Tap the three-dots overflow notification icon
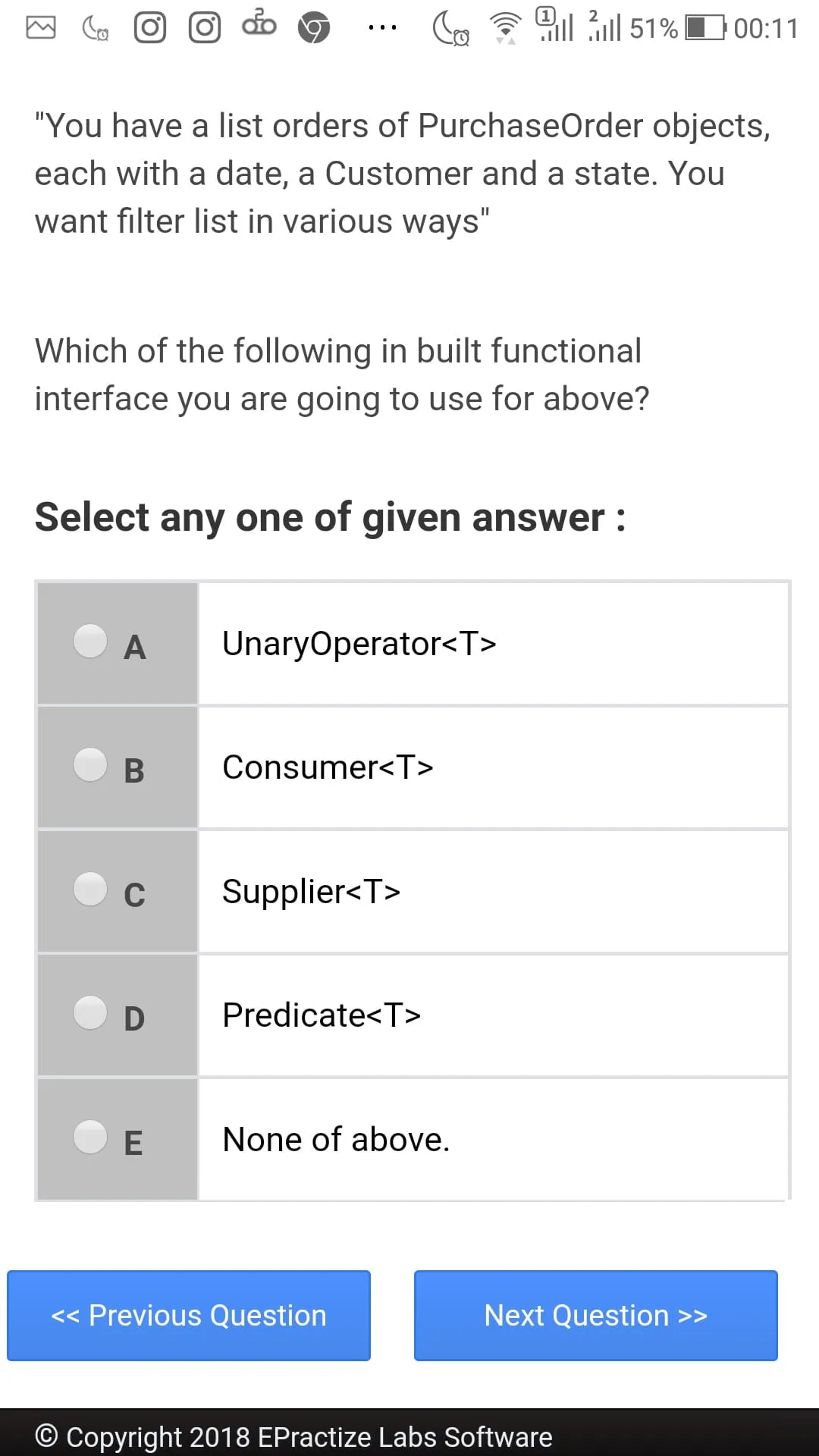Image resolution: width=819 pixels, height=1456 pixels. pos(382,28)
